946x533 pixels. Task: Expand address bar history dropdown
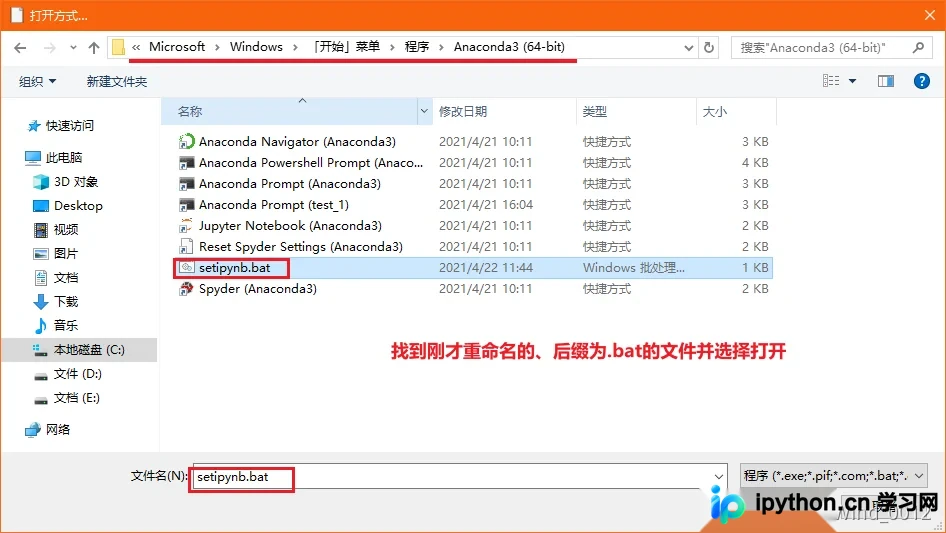coord(688,48)
